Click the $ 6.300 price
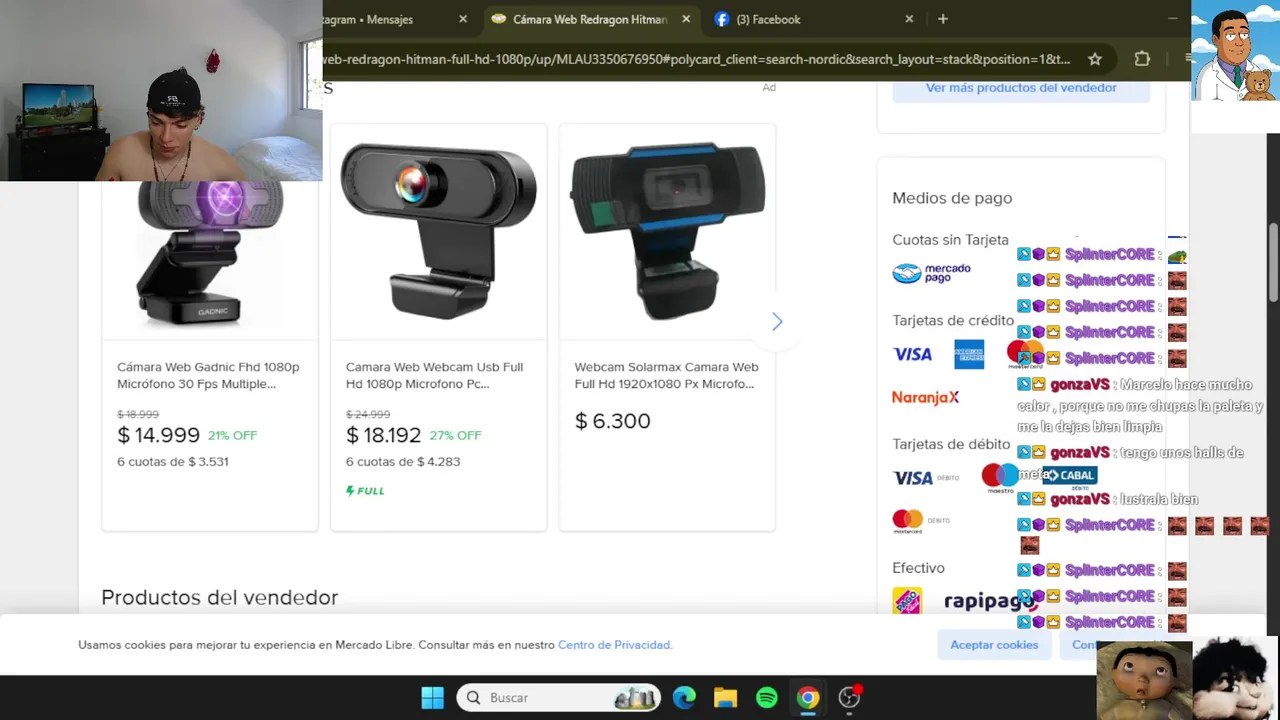1280x720 pixels. [x=612, y=421]
